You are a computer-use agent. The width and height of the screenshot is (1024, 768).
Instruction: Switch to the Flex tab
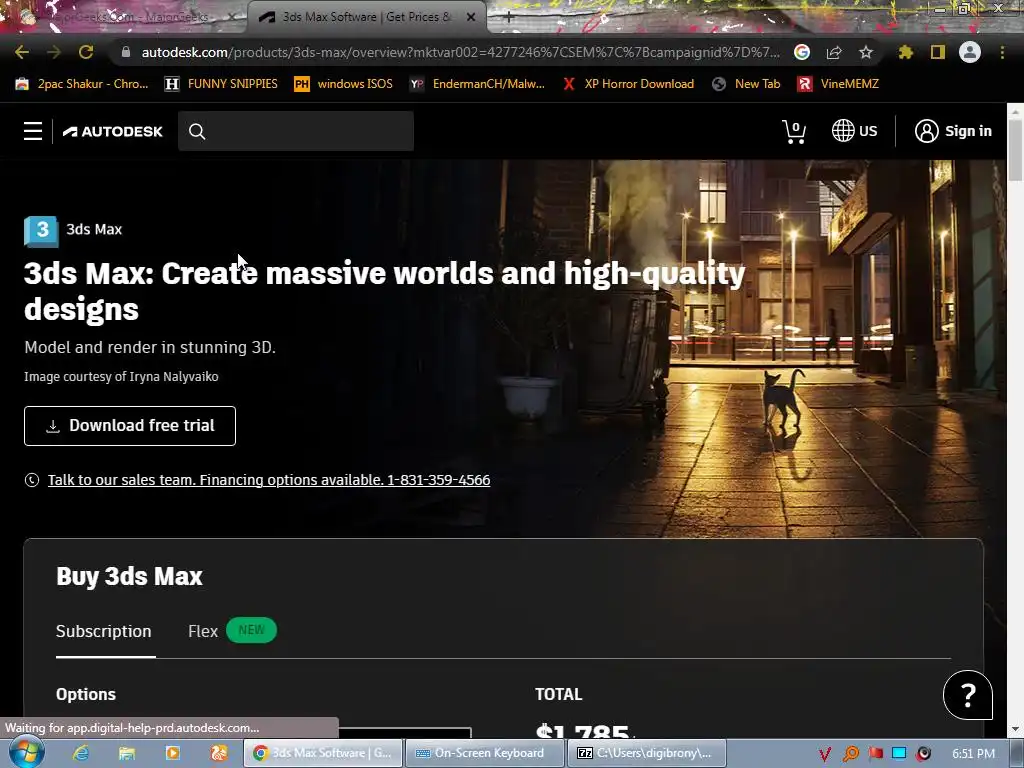(x=202, y=631)
